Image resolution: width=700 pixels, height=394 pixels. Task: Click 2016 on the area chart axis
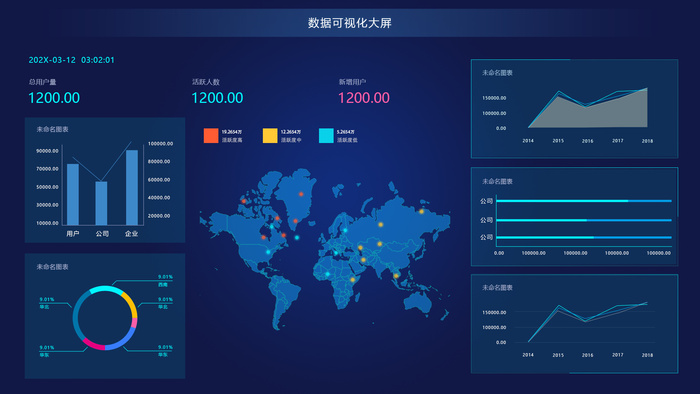588,141
